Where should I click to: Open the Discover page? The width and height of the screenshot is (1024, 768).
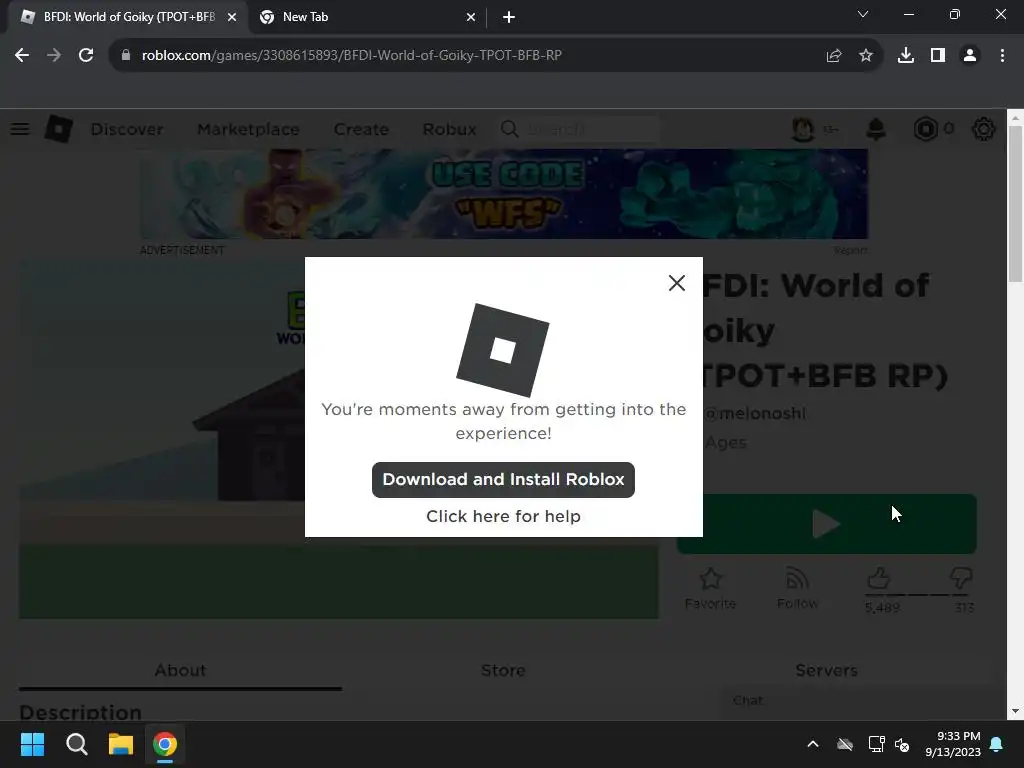[x=127, y=129]
